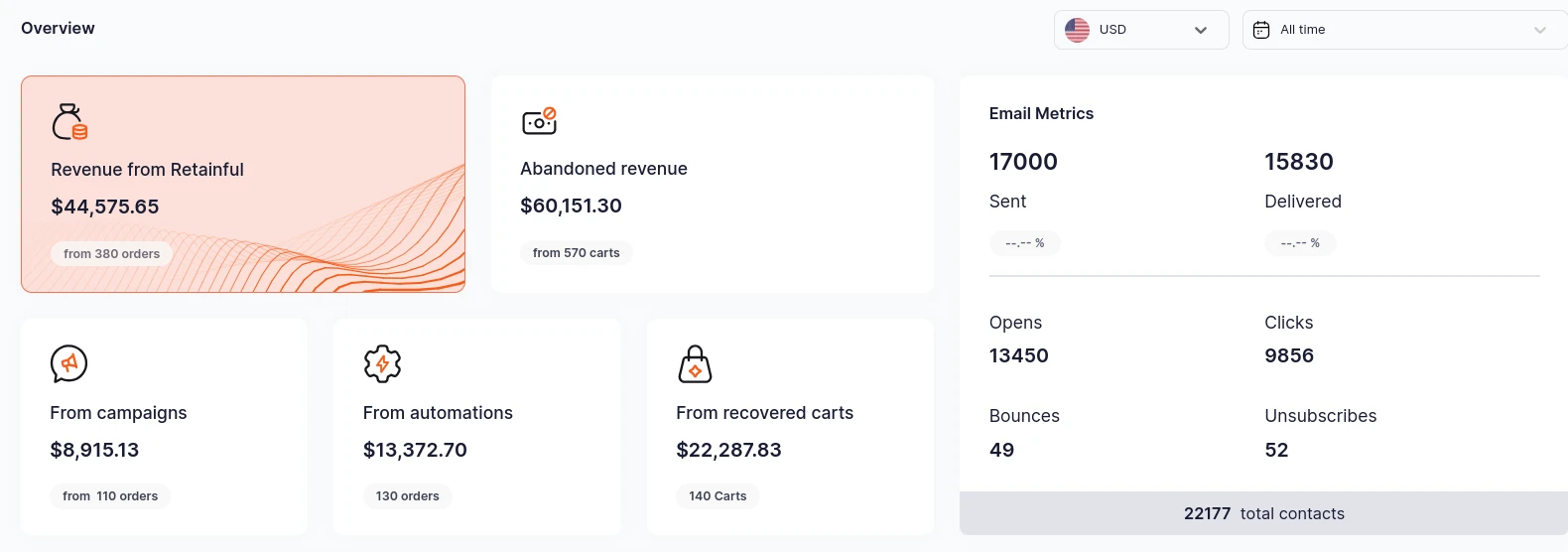Viewport: 1568px width, 552px height.
Task: Click the shopping bag recovered carts icon
Action: (x=695, y=363)
